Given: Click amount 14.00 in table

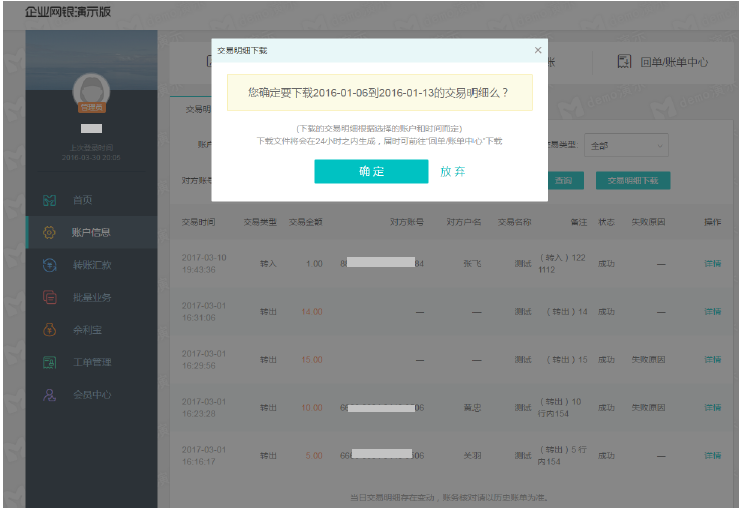Looking at the screenshot, I should [312, 312].
